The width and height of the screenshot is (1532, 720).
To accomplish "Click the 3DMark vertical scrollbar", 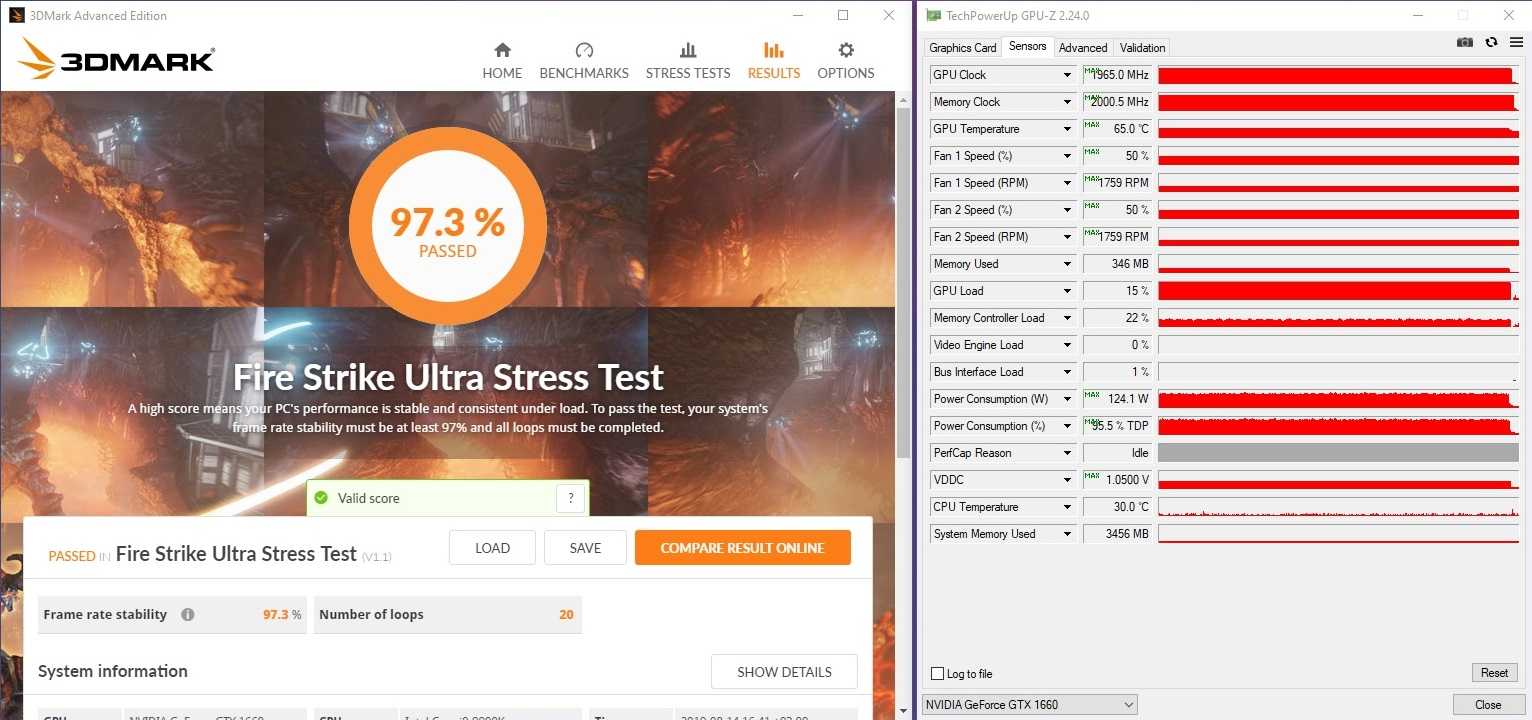I will [x=903, y=300].
